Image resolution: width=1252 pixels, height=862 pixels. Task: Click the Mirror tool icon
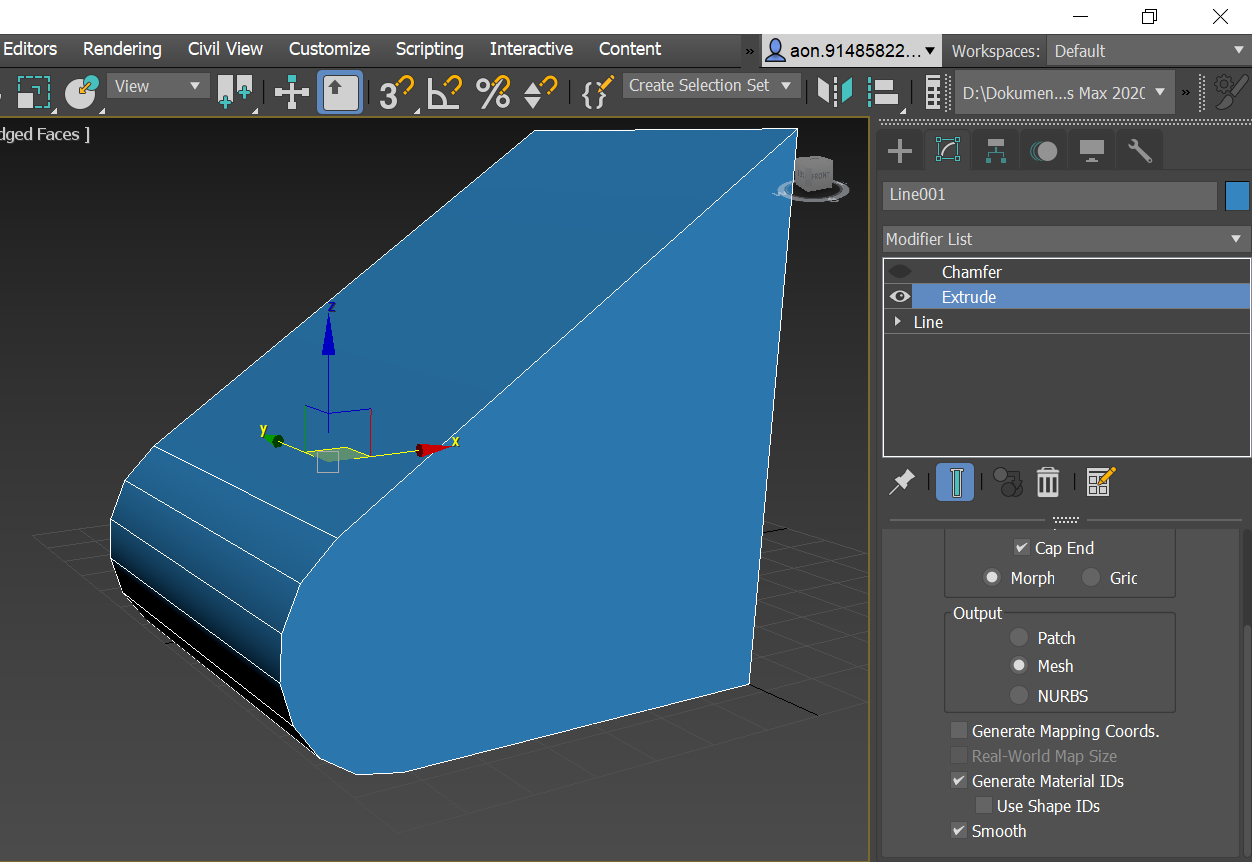point(835,92)
